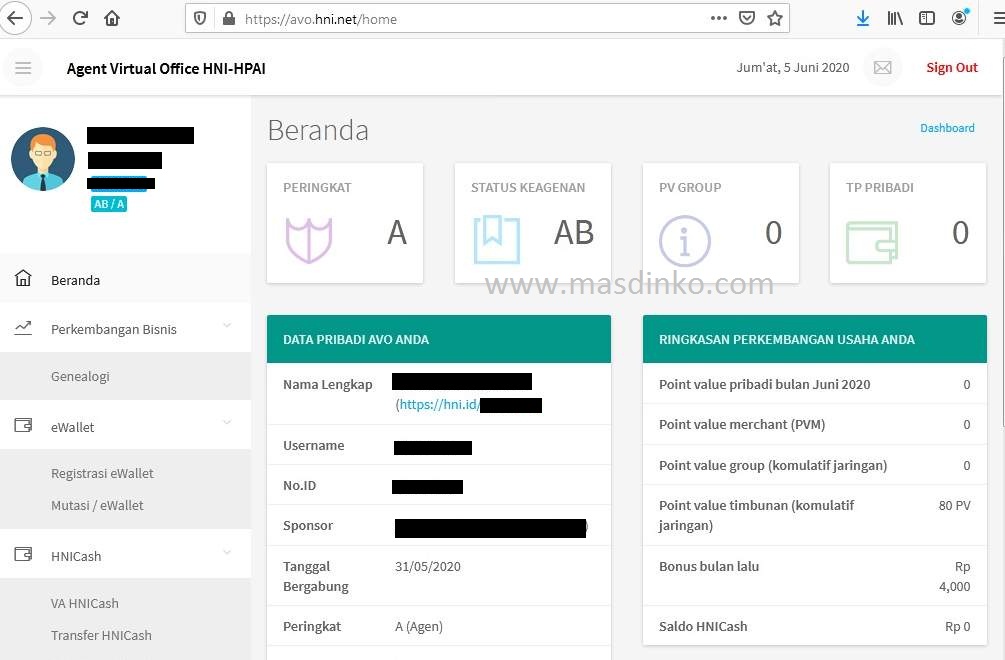Click the TP Pribadi card icon
1005x660 pixels.
869,238
